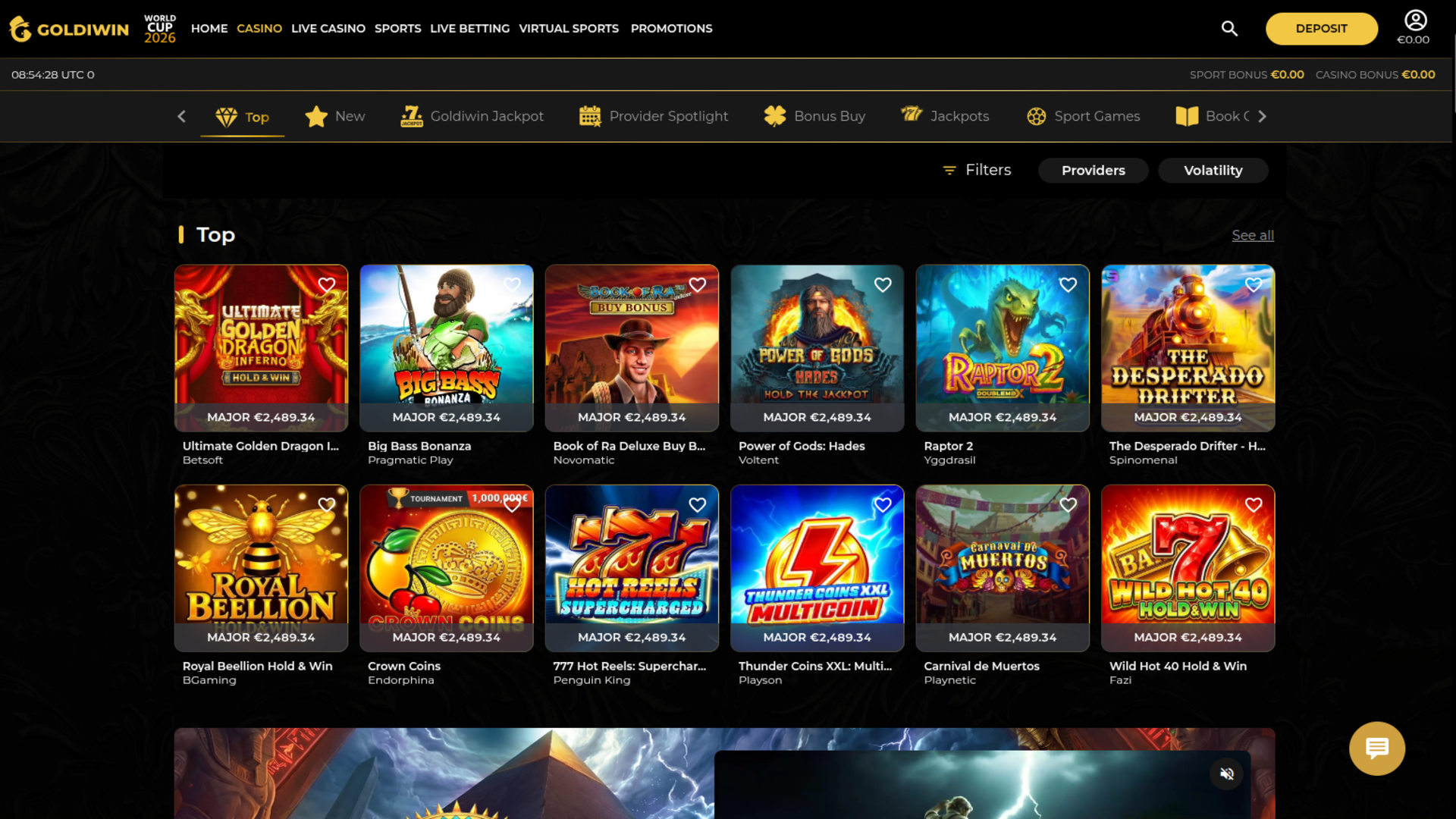Open the Providers dropdown
The image size is (1456, 819).
pos(1093,171)
